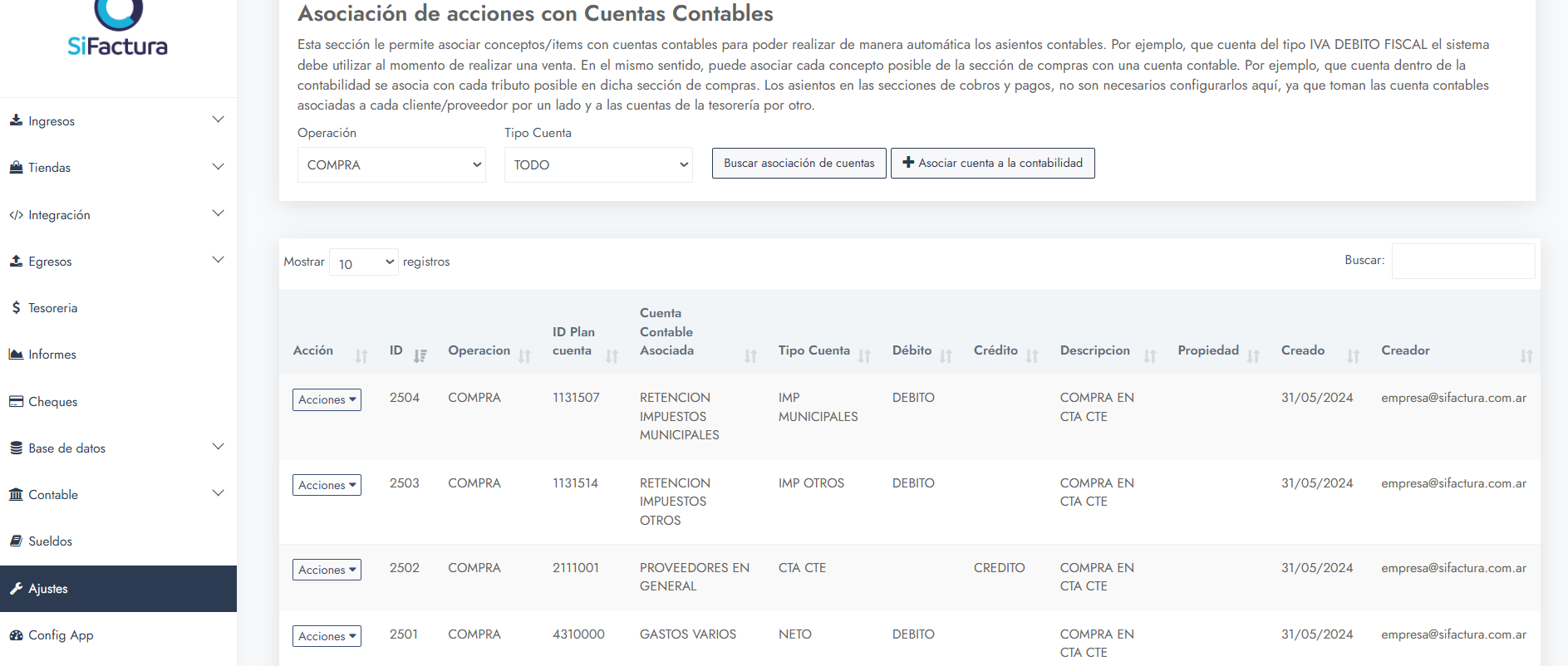Click Buscar asociación de cuentas button
The width and height of the screenshot is (1568, 666).
799,163
